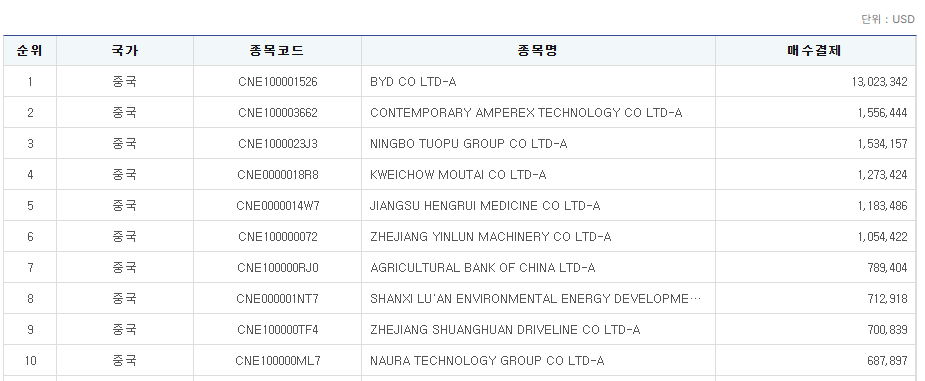
Task: Click code CNE100001526
Action: [277, 82]
